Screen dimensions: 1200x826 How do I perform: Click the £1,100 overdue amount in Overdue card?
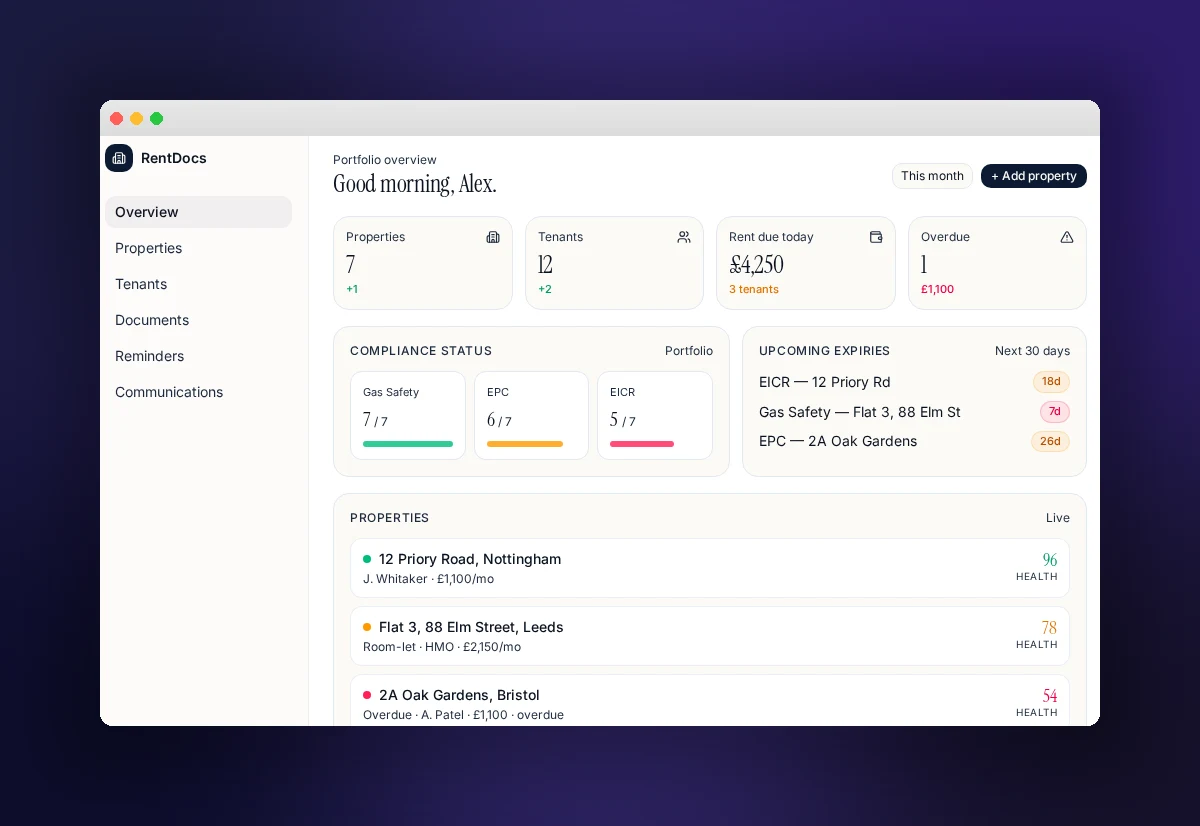coord(938,289)
